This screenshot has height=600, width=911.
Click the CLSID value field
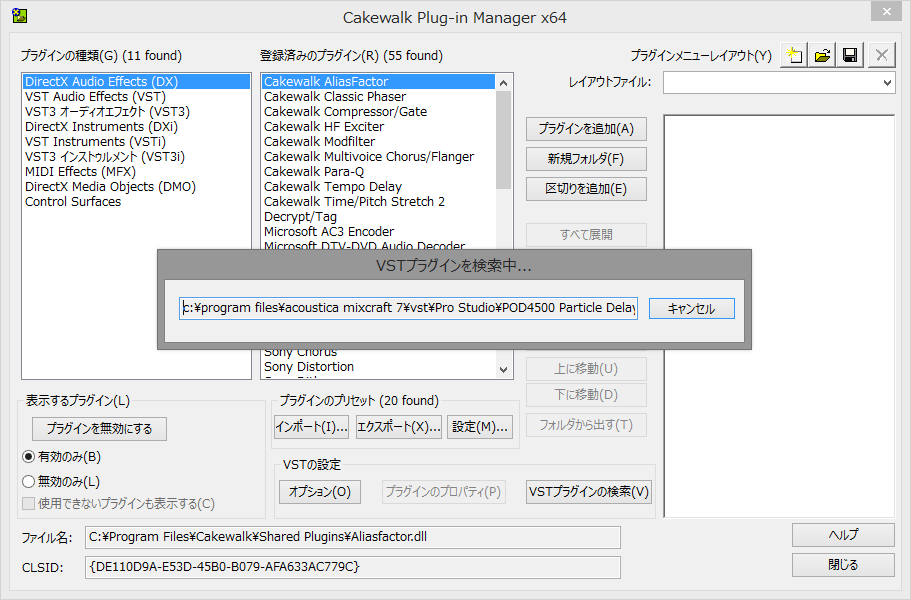[353, 567]
